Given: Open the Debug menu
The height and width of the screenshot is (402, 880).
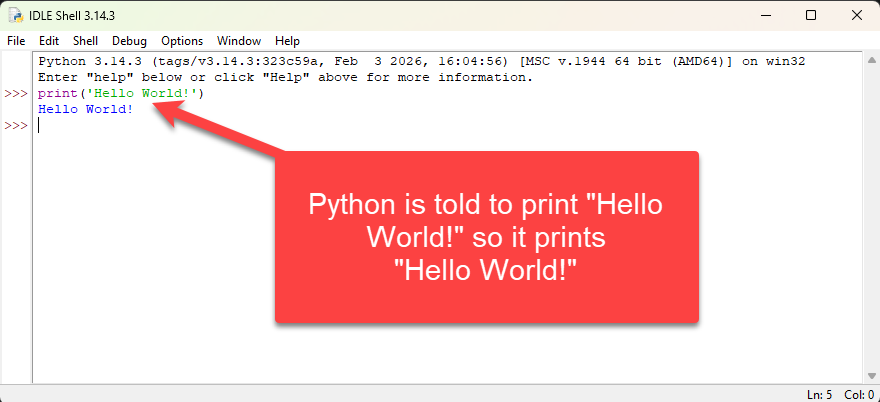Looking at the screenshot, I should click(129, 41).
